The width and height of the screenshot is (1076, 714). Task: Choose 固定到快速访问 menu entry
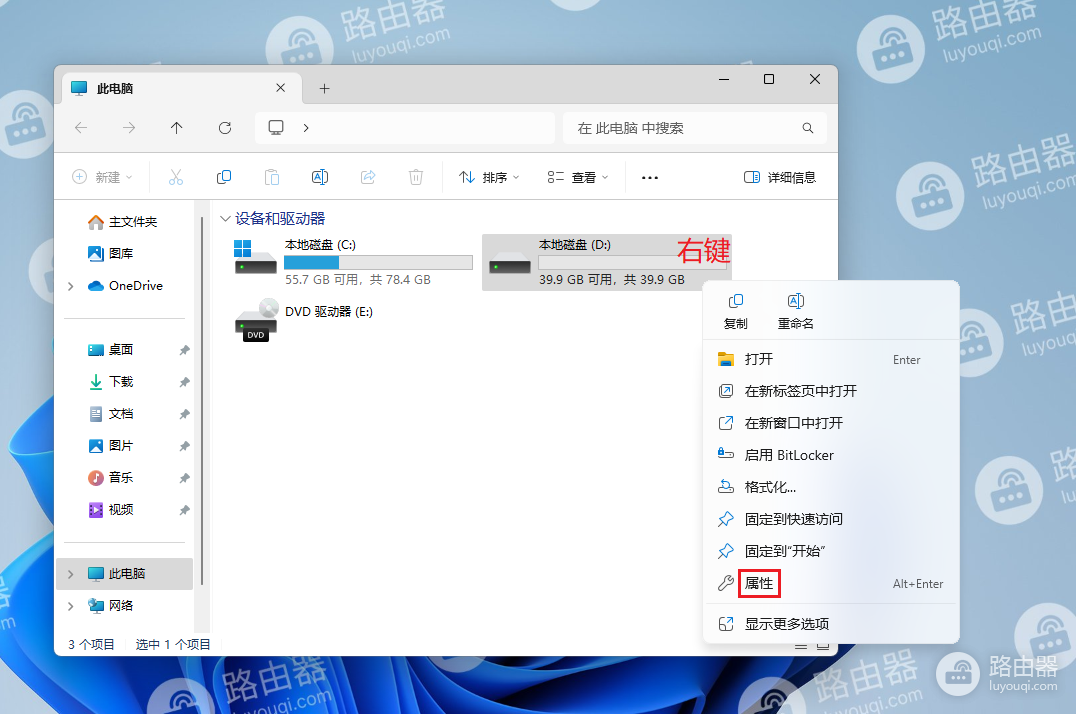pos(830,519)
